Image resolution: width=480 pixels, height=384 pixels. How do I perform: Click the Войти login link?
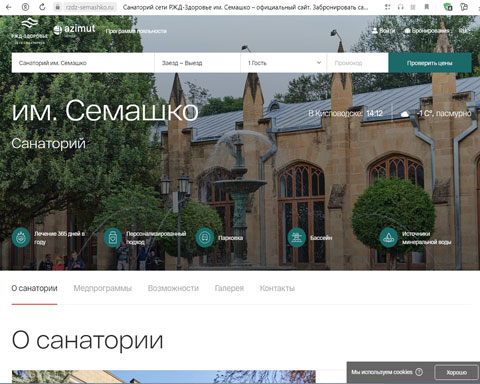click(x=383, y=31)
